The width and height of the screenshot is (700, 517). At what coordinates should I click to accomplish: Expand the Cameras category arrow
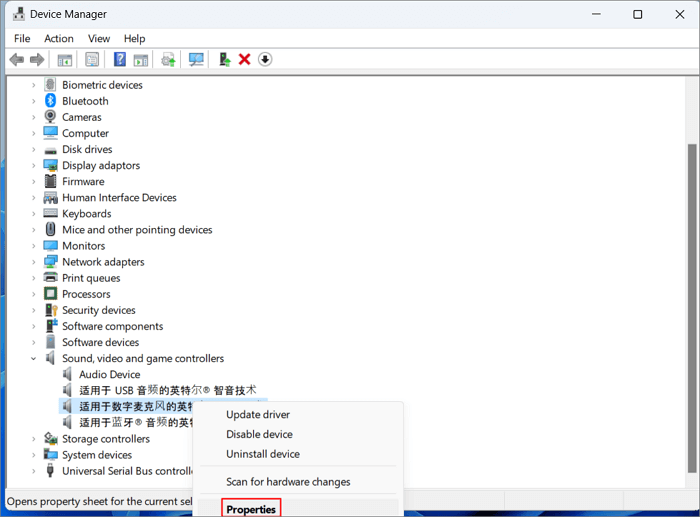click(x=33, y=117)
